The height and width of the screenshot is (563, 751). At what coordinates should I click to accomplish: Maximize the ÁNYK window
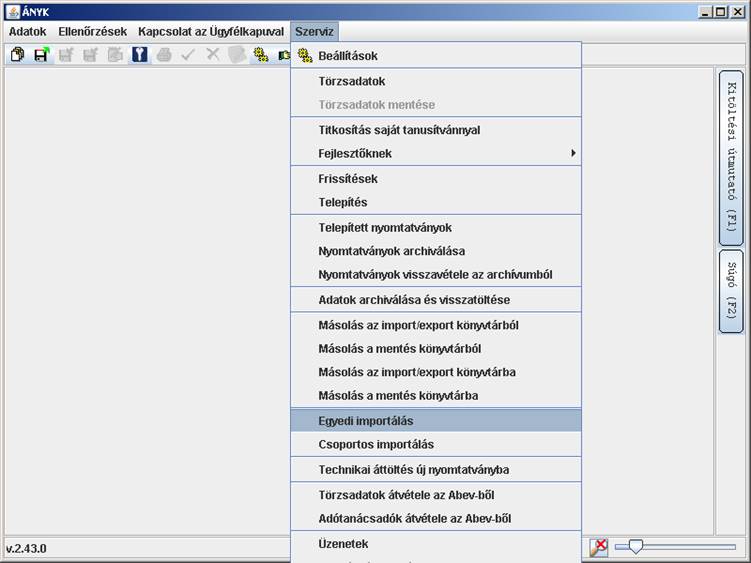click(x=721, y=12)
